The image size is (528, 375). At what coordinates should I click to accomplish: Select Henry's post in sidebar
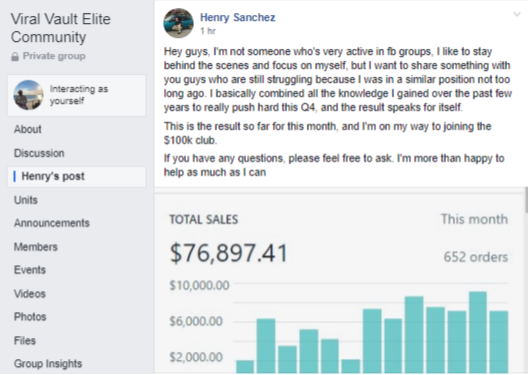pos(76,176)
